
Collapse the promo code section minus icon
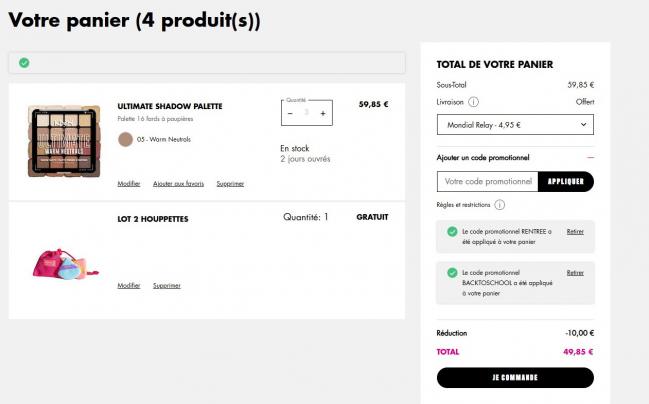pos(590,158)
